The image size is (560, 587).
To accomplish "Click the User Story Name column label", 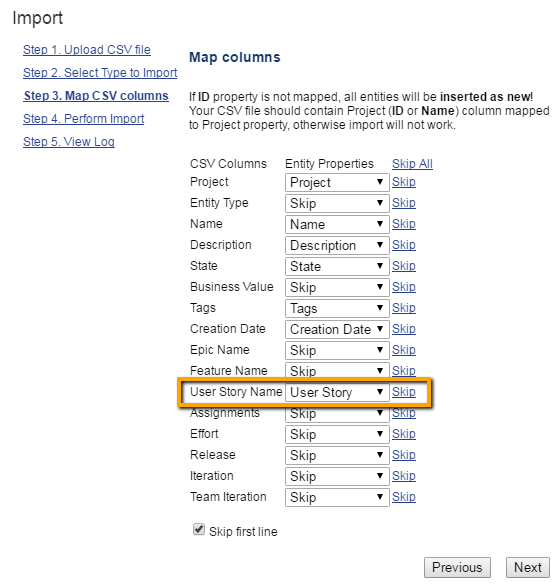I will [236, 392].
